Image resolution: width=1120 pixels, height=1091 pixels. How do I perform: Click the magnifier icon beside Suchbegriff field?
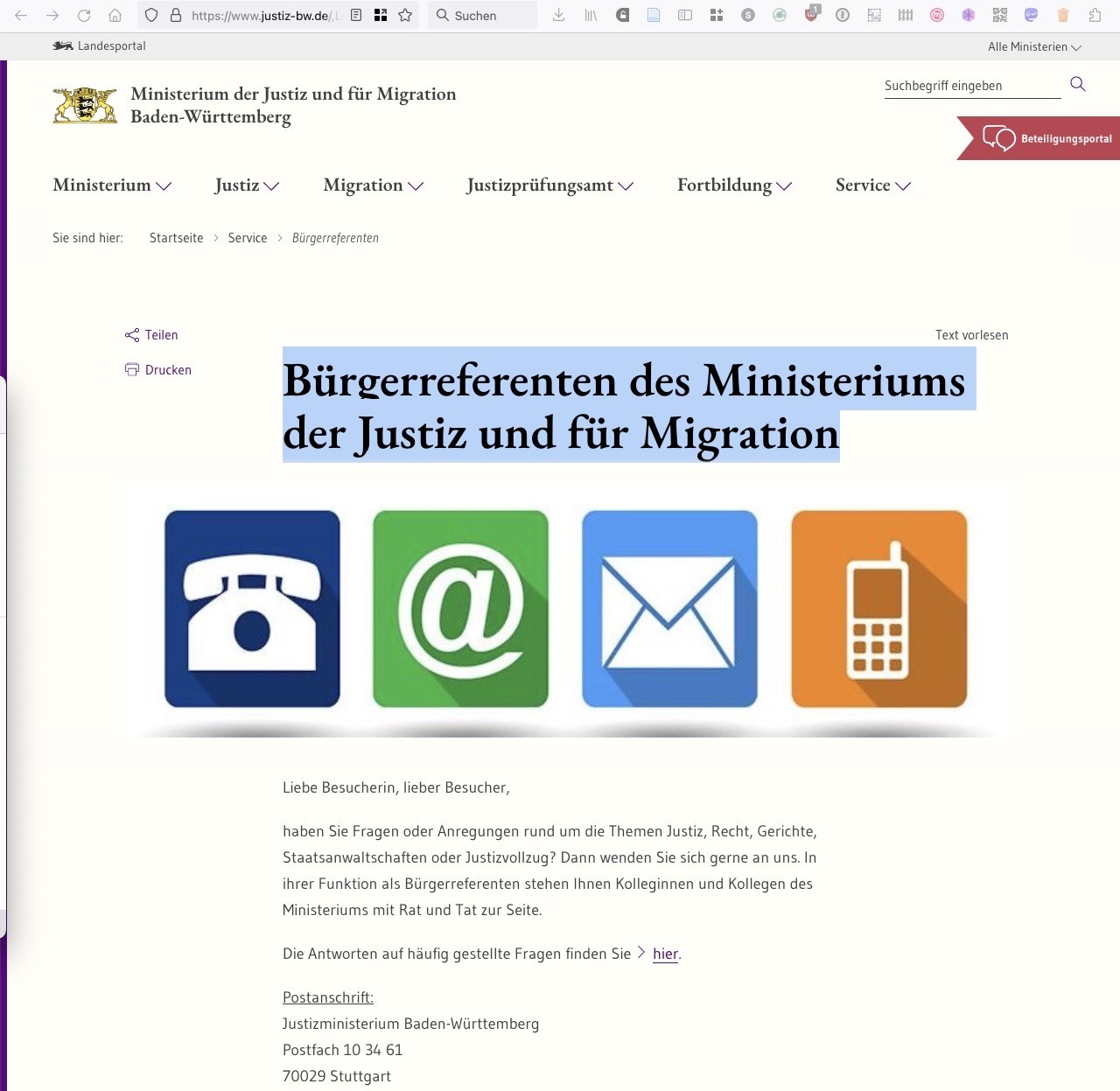(x=1078, y=84)
